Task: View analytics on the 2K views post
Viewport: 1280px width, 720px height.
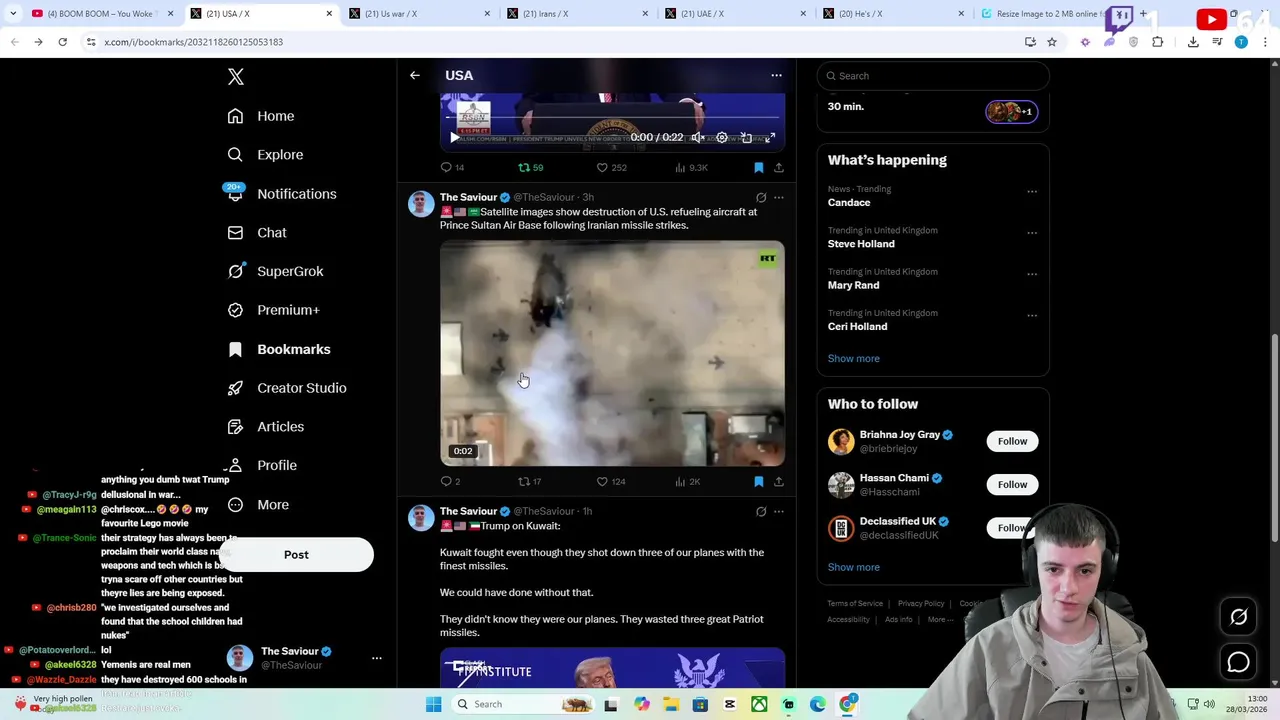Action: point(688,482)
